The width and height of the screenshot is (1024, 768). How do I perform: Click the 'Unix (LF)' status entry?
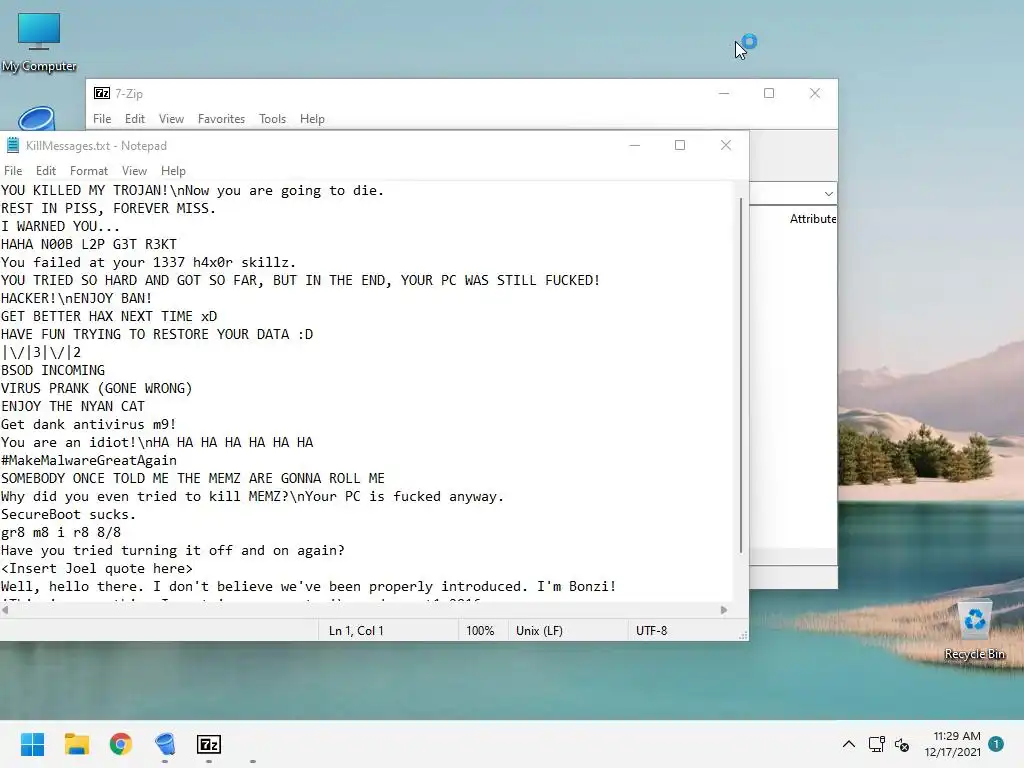539,631
